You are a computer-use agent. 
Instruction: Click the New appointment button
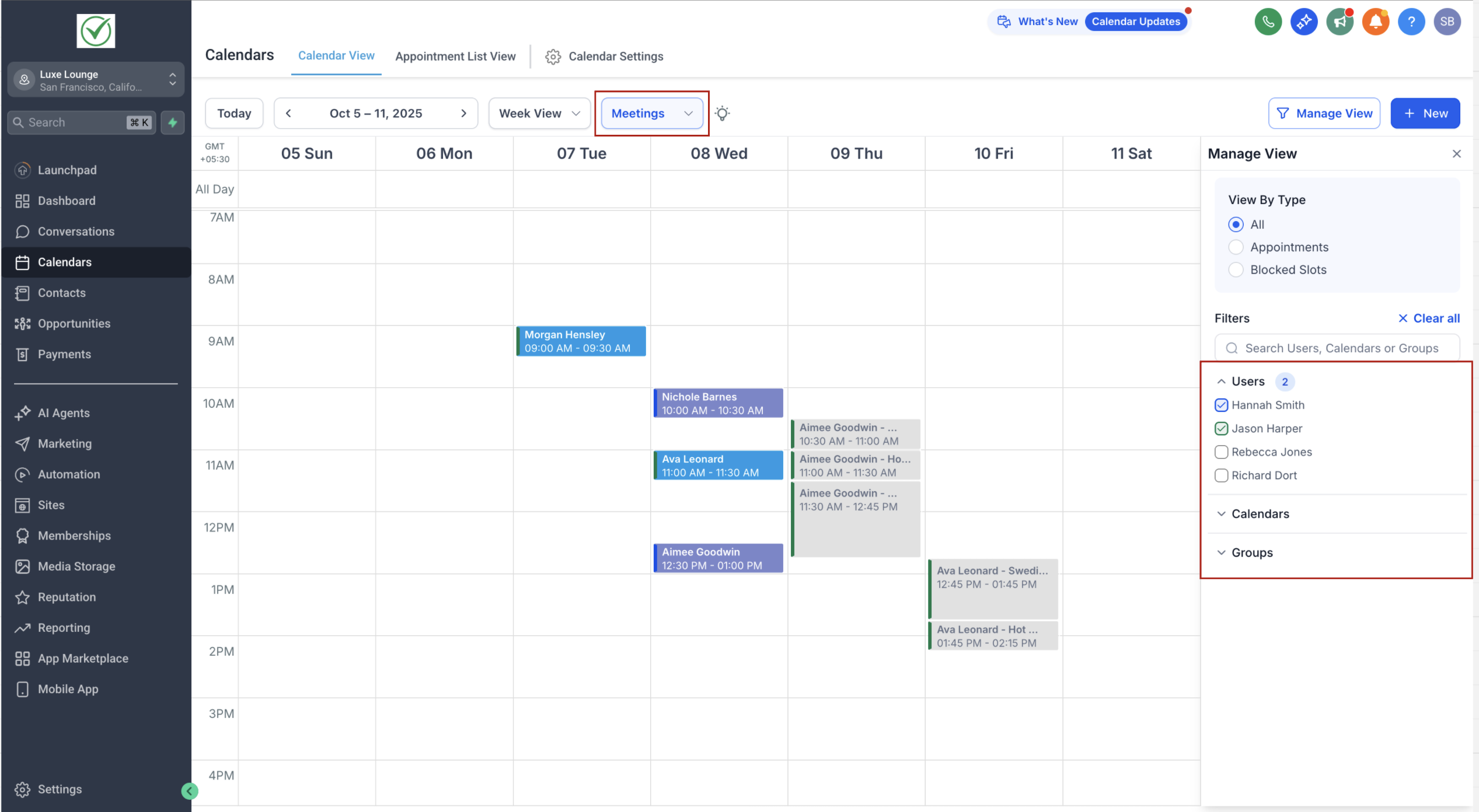pyautogui.click(x=1425, y=113)
